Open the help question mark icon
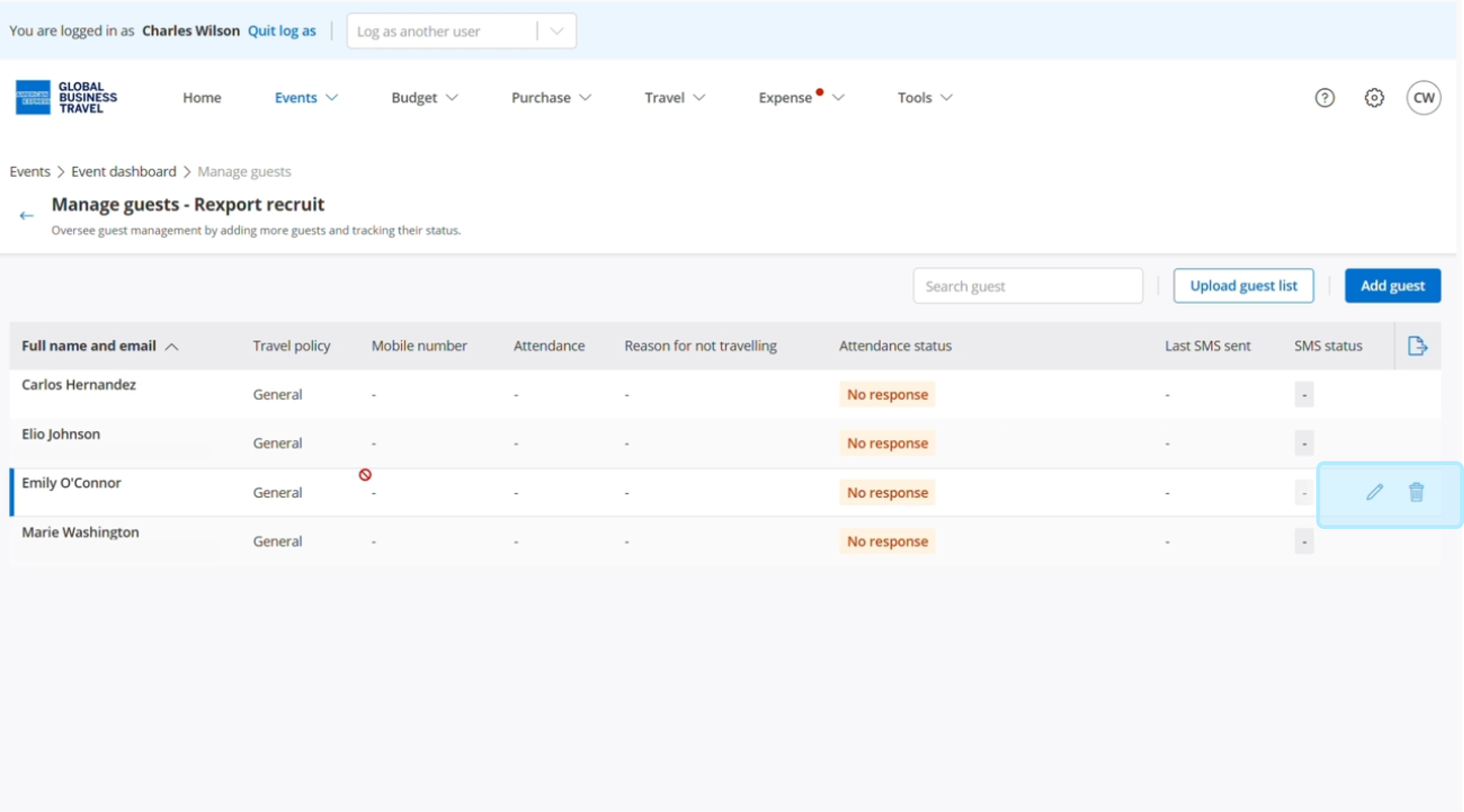1464x812 pixels. [1324, 98]
